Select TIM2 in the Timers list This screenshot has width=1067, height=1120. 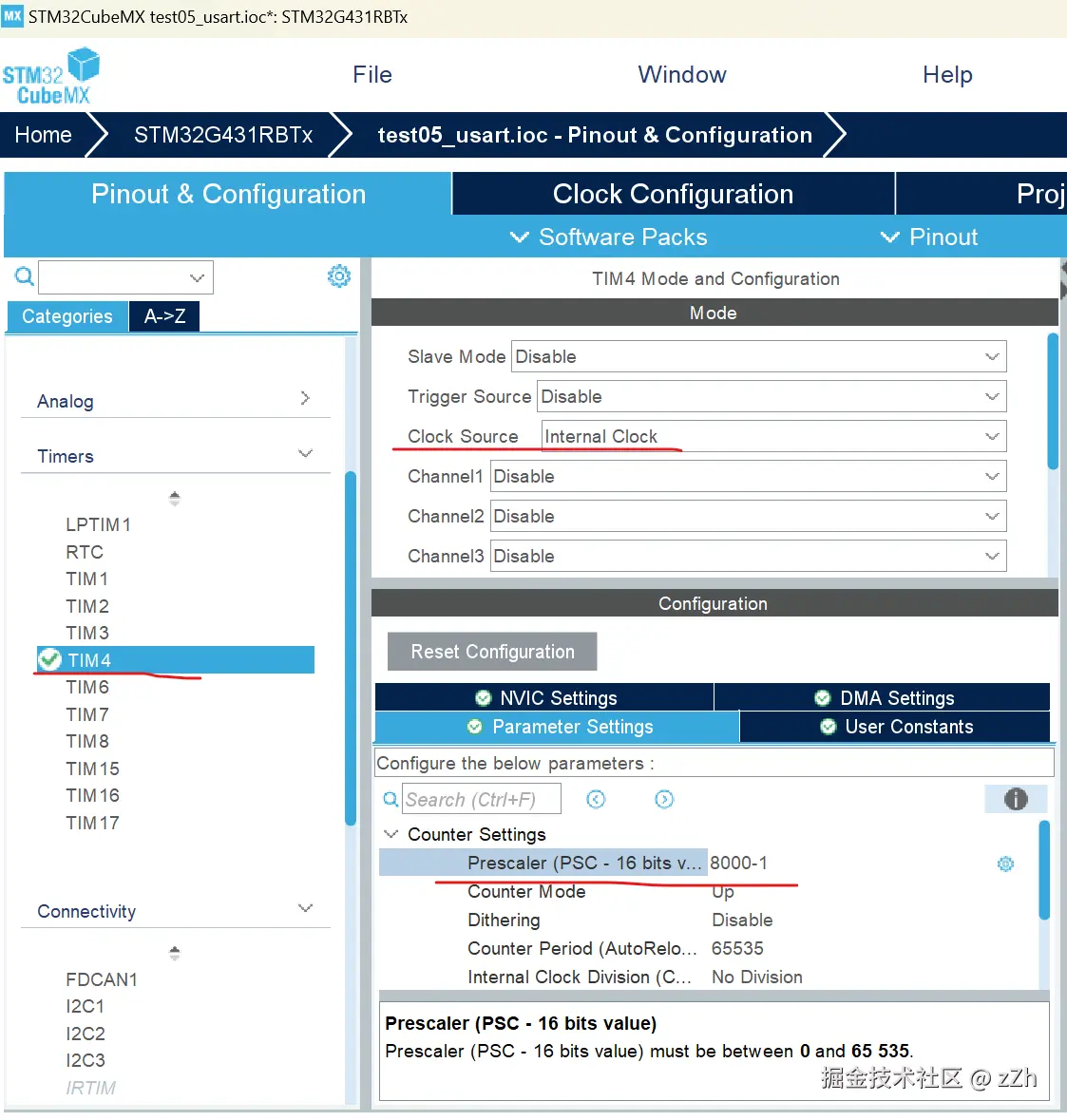click(87, 606)
